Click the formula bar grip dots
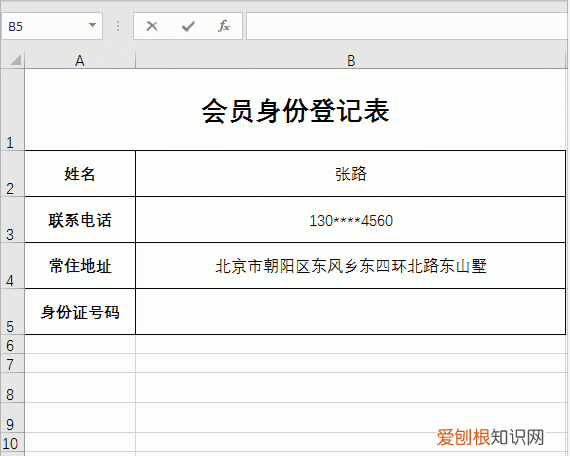This screenshot has height=456, width=570. pos(118,26)
